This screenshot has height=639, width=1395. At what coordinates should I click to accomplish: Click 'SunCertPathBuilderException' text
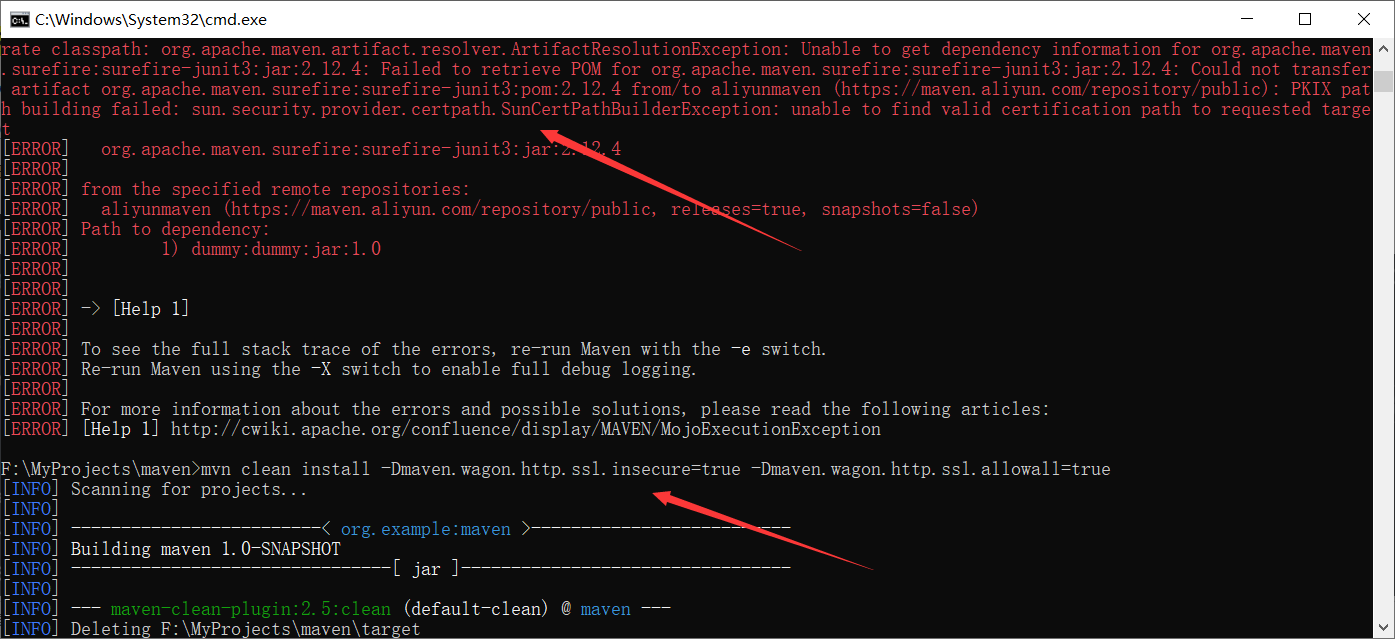[636, 109]
